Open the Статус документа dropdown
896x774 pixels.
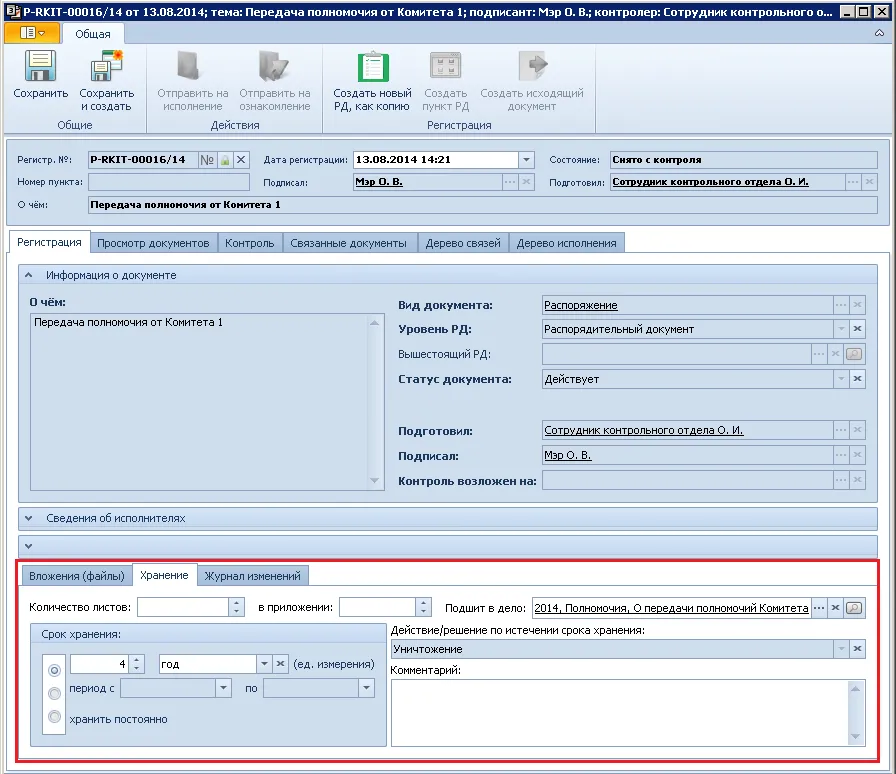pyautogui.click(x=840, y=379)
